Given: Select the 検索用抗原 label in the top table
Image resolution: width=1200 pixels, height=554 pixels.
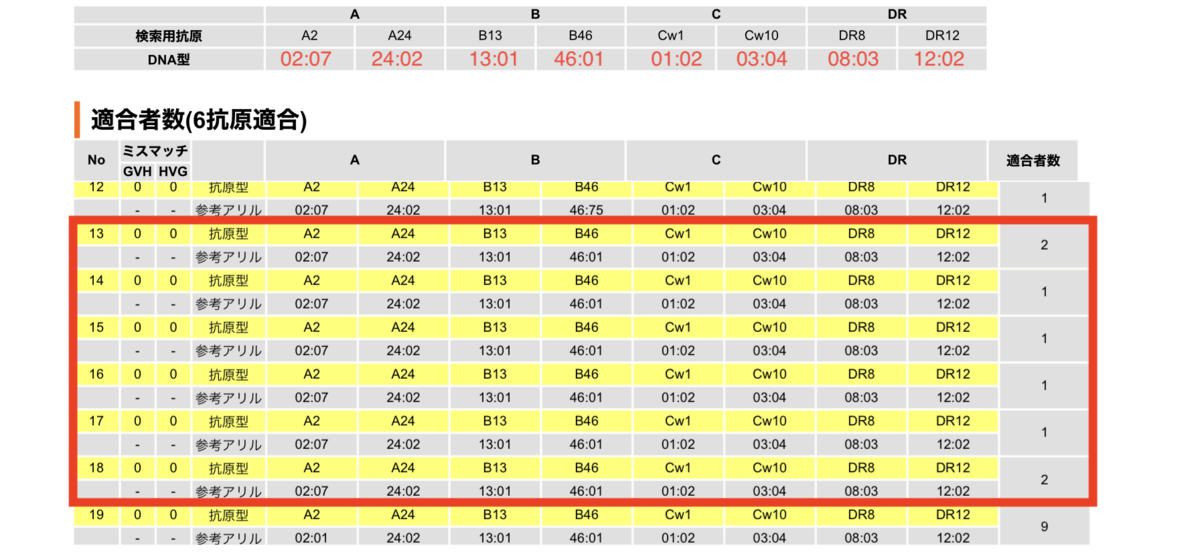Looking at the screenshot, I should [169, 36].
